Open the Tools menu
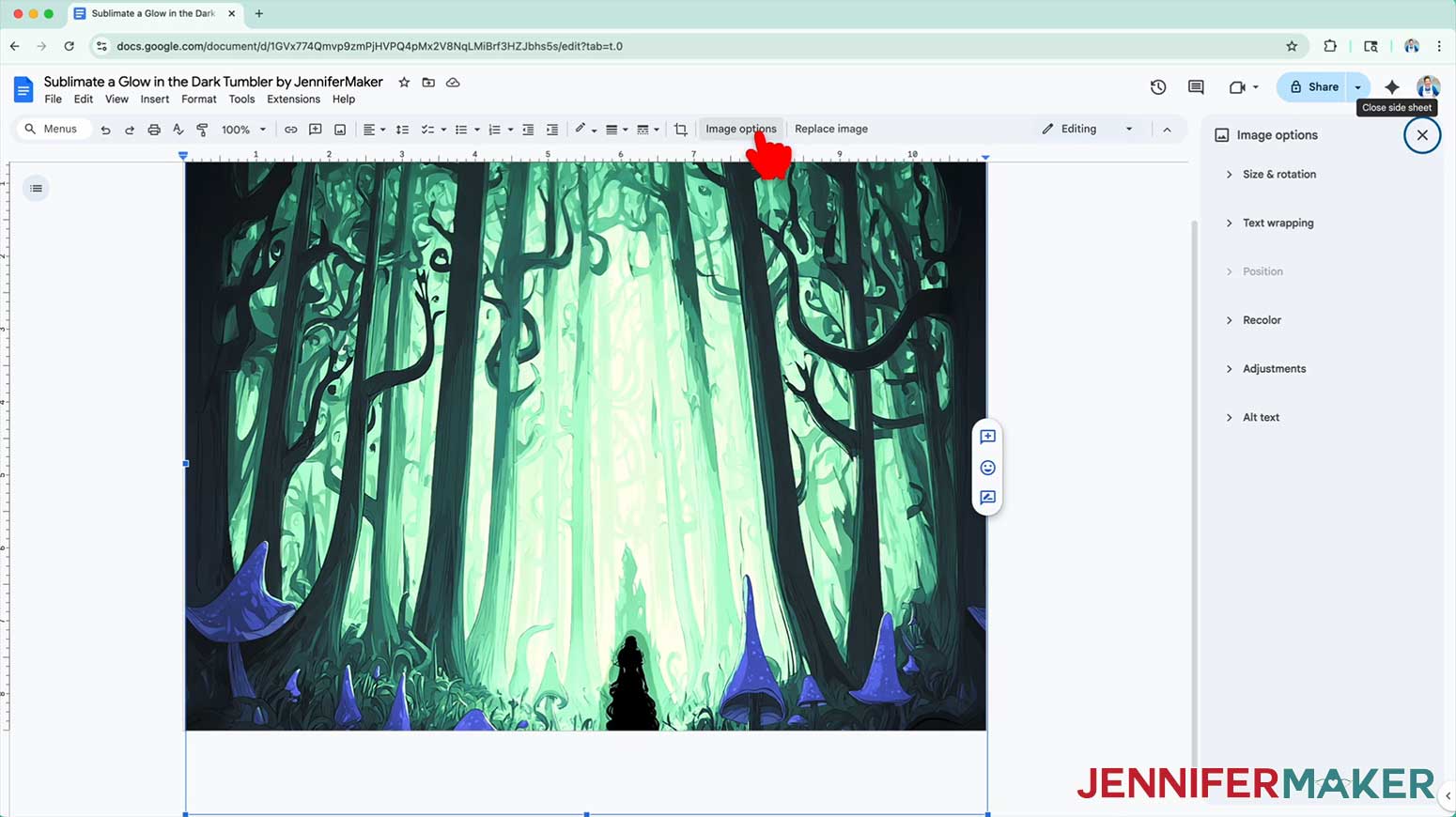1456x817 pixels. (x=241, y=100)
